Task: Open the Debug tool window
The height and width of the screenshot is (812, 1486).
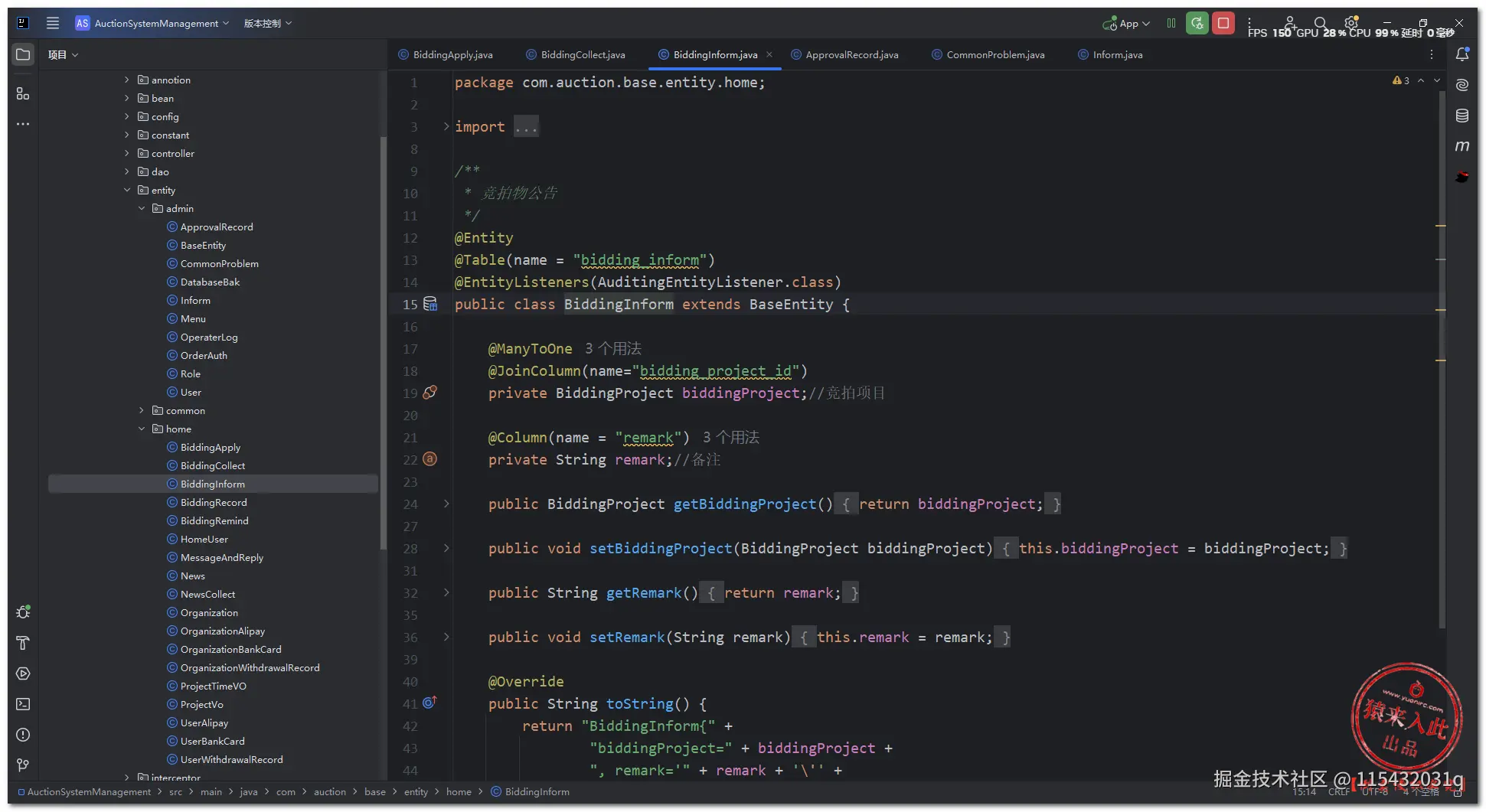Action: coord(23,612)
